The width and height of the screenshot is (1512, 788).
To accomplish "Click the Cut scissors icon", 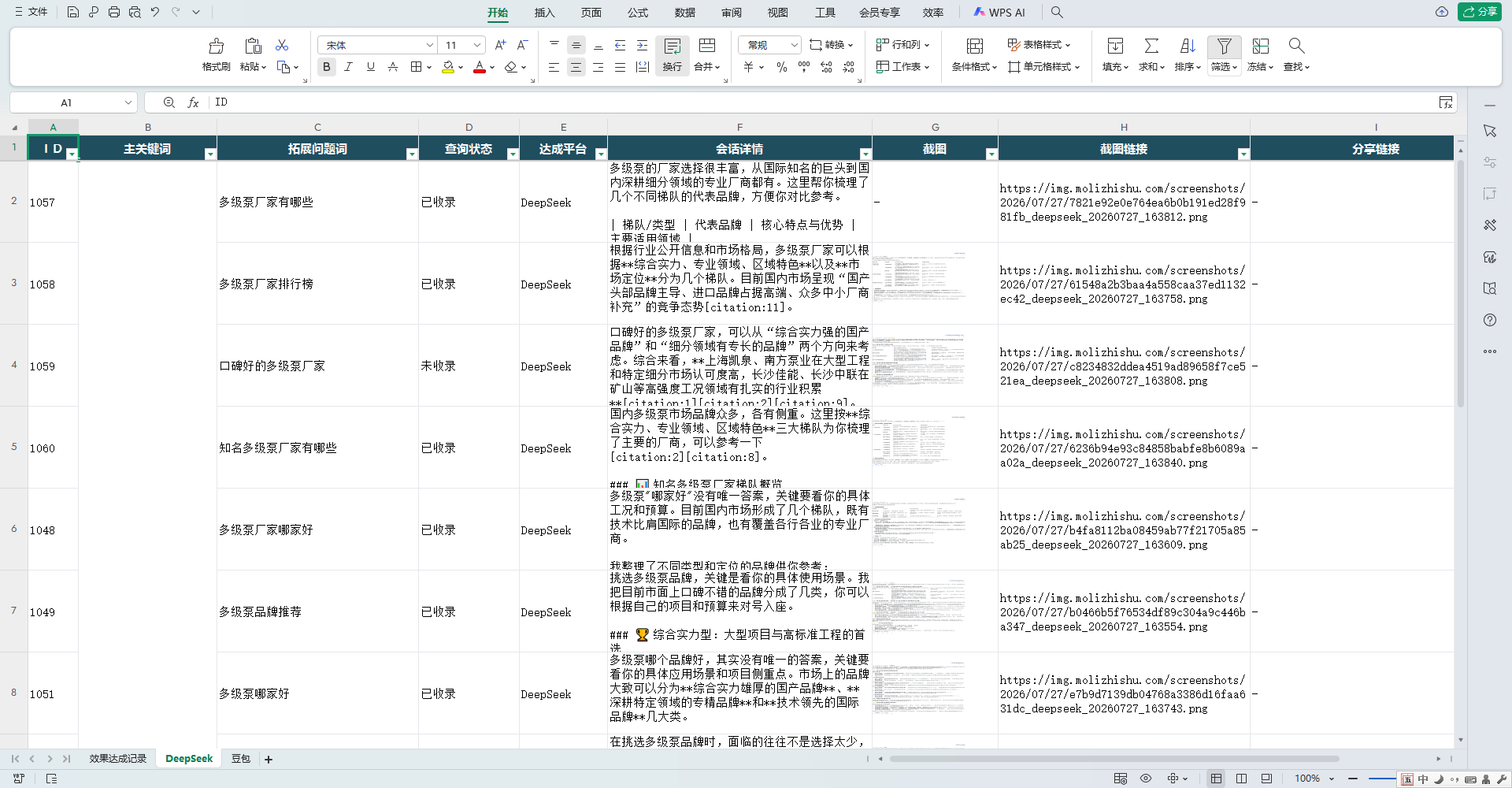I will click(282, 45).
